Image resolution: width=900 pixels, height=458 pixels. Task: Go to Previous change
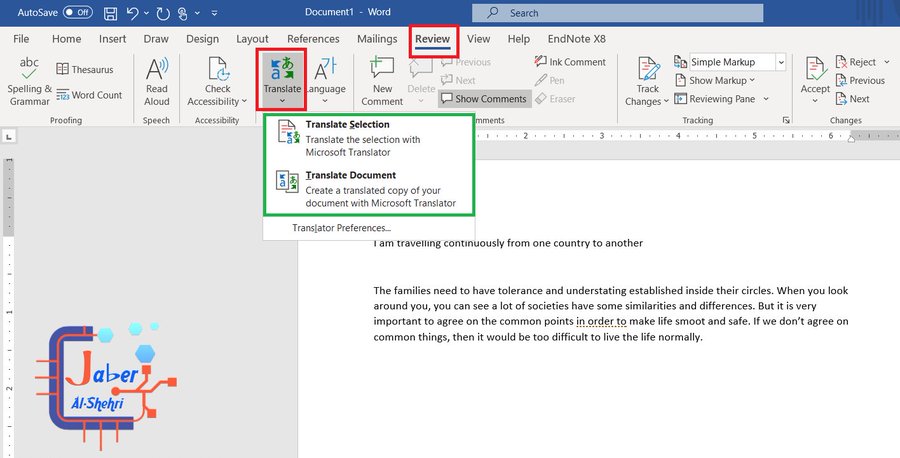pos(860,80)
